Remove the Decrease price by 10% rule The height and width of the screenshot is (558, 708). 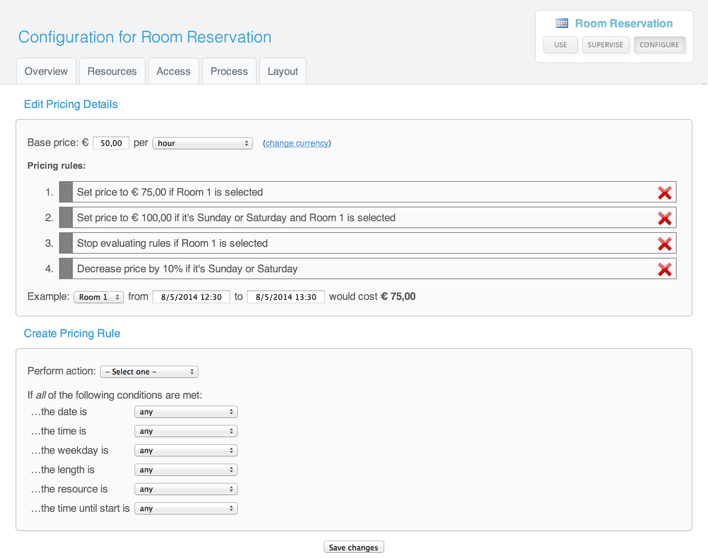coord(664,269)
